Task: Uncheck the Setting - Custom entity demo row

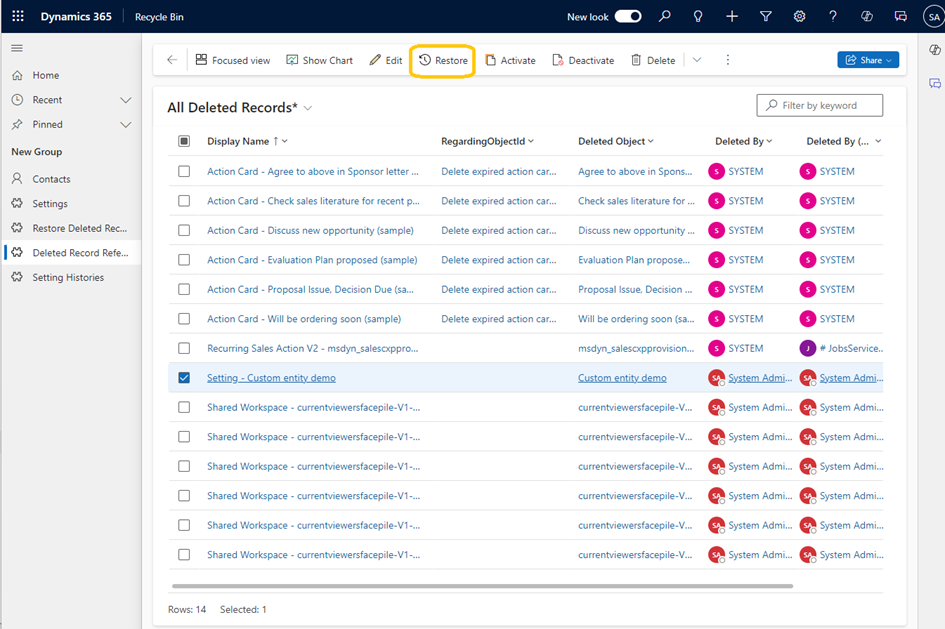Action: coord(184,378)
